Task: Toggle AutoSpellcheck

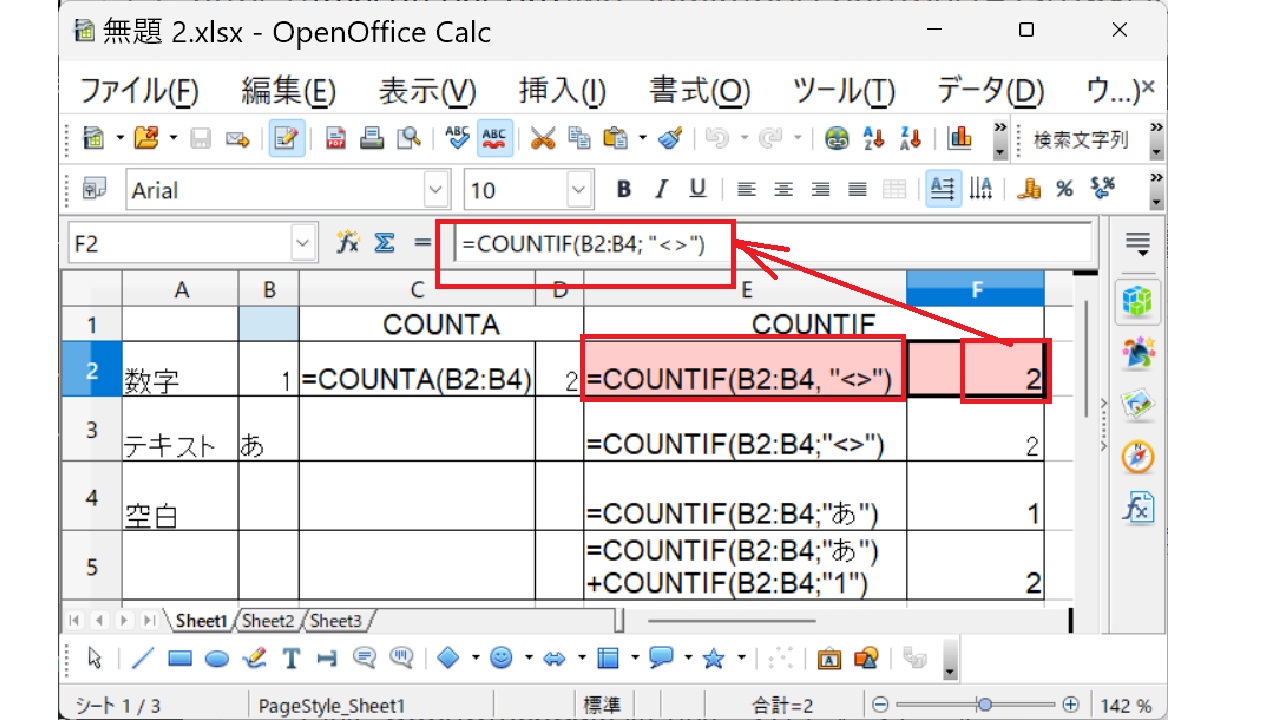Action: pos(495,138)
